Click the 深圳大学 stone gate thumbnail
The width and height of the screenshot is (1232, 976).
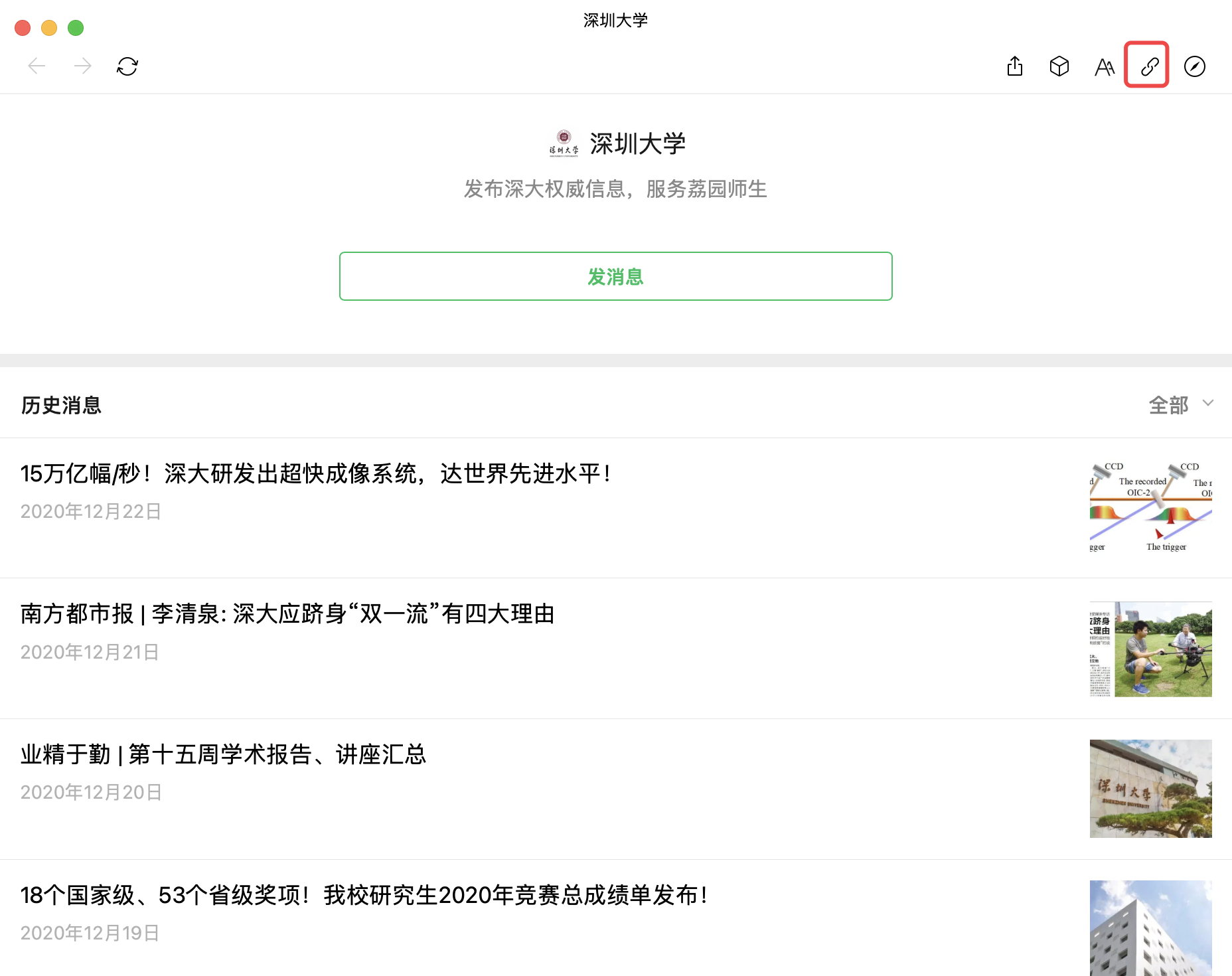(1151, 789)
